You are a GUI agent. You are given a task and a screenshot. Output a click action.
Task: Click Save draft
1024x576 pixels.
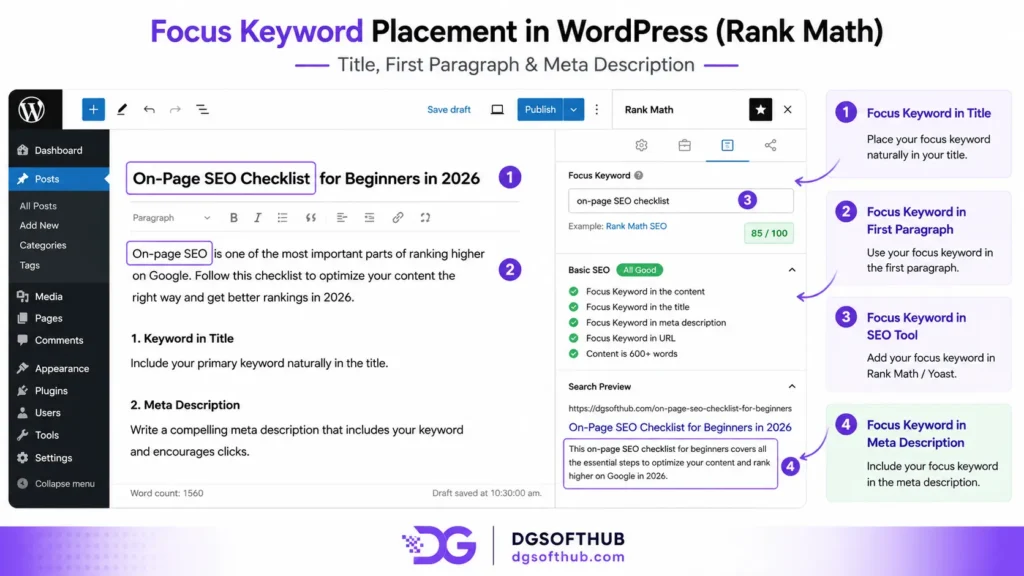coord(449,110)
